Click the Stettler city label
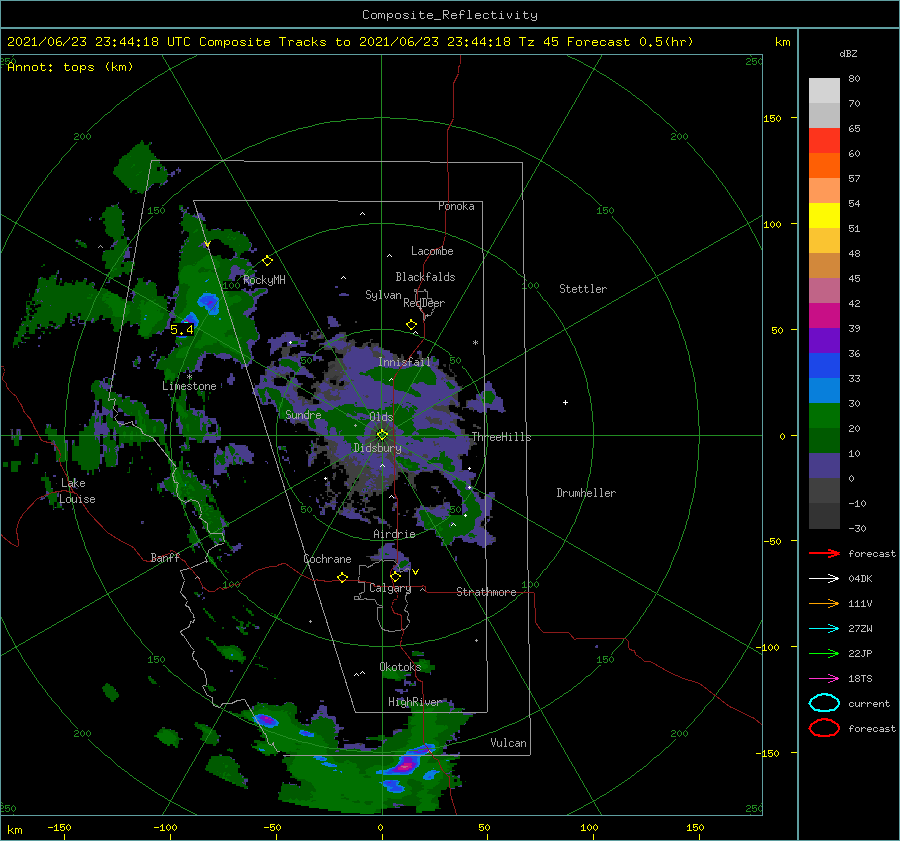This screenshot has width=900, height=841. (583, 289)
